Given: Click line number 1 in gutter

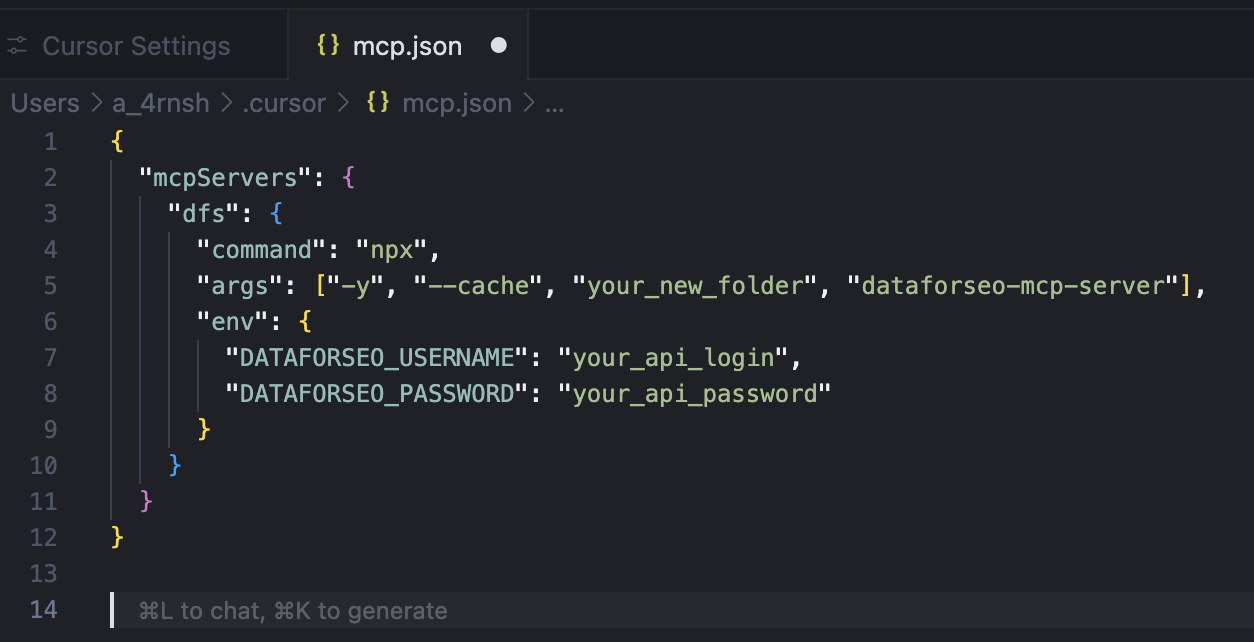Looking at the screenshot, I should pyautogui.click(x=51, y=142).
